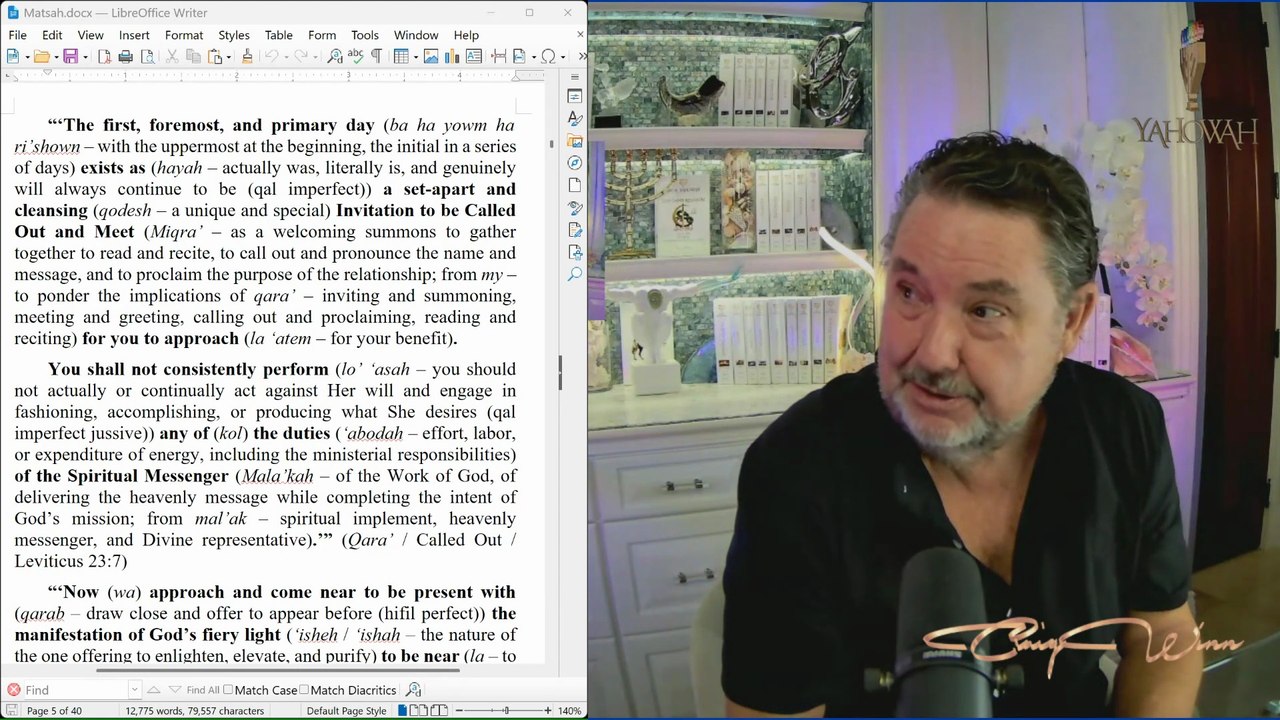Find the next match with down arrow
The height and width of the screenshot is (720, 1280).
(x=175, y=690)
